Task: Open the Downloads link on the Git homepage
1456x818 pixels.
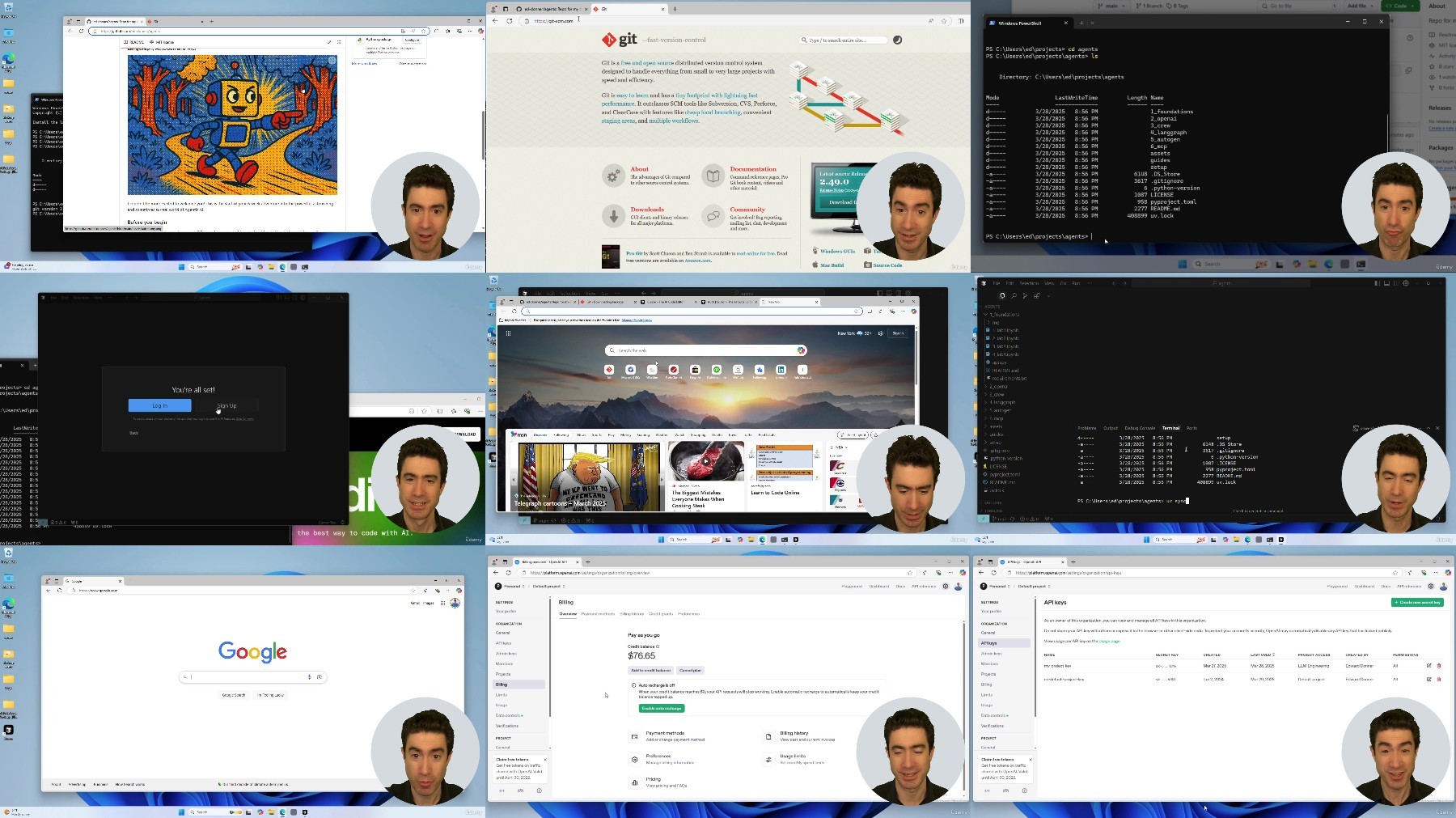Action: click(647, 209)
